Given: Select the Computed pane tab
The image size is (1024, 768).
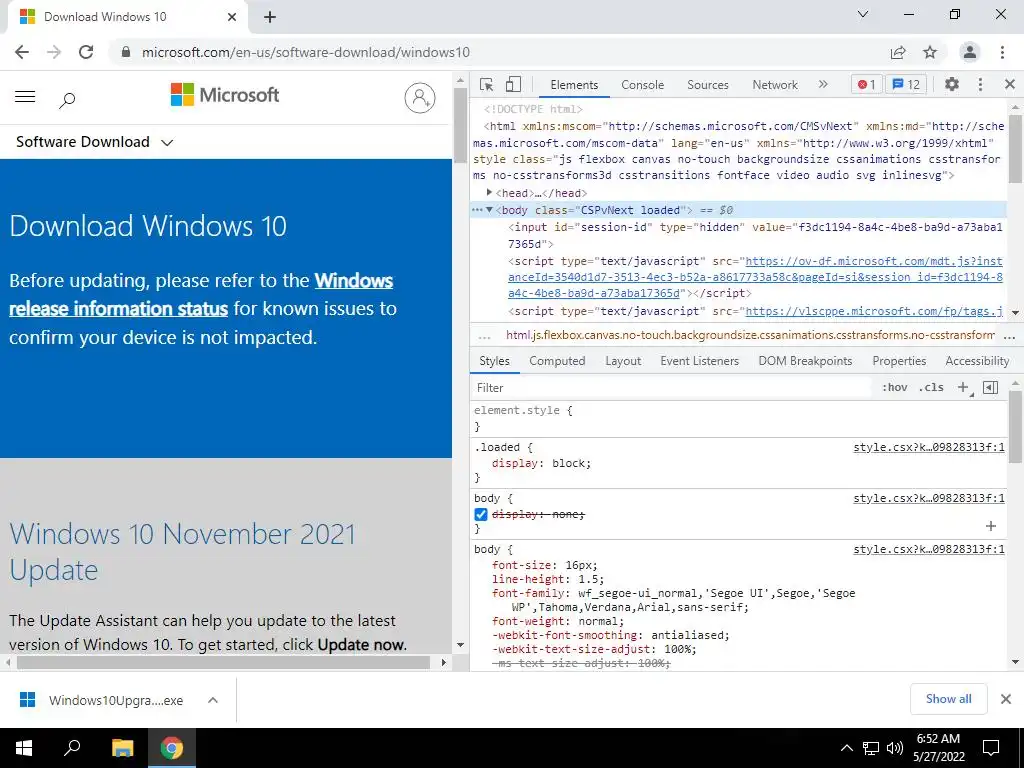Looking at the screenshot, I should point(557,361).
